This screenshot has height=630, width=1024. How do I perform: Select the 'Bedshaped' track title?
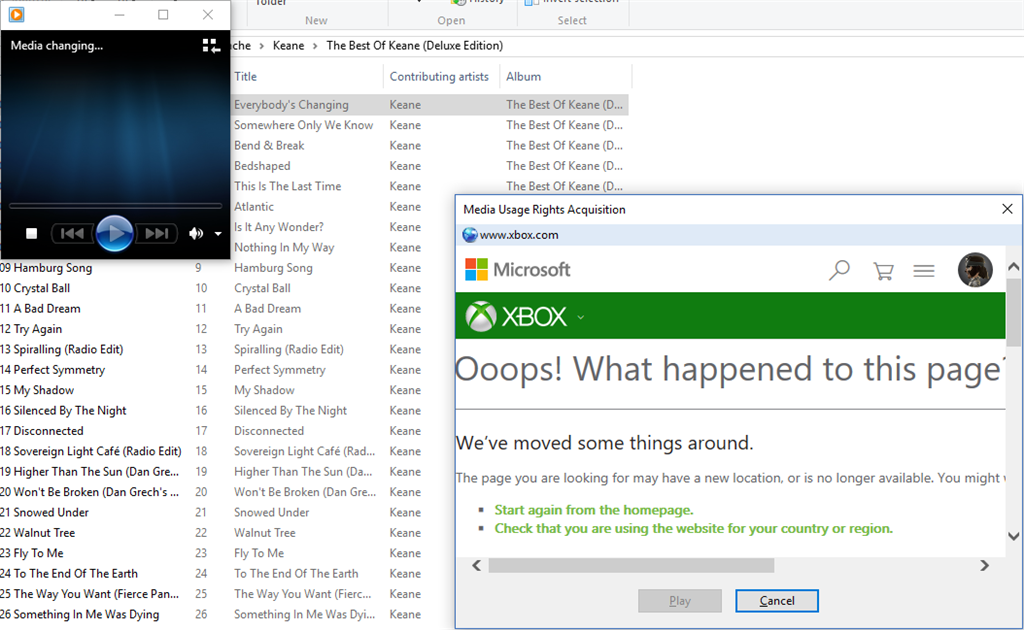click(262, 166)
